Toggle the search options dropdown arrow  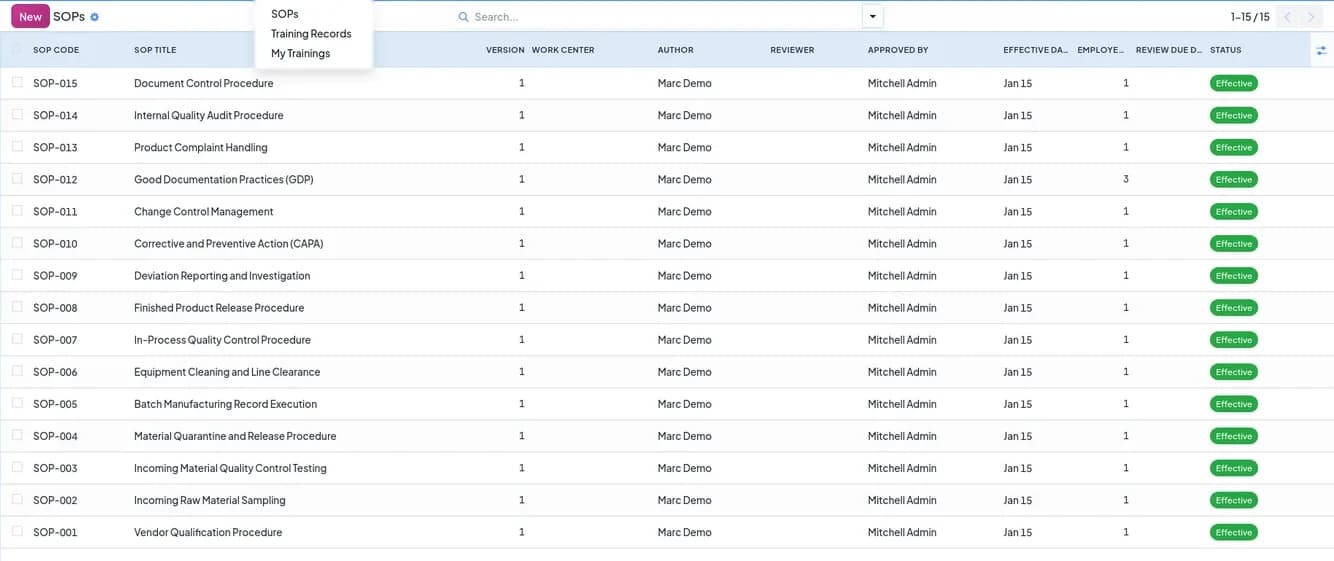873,17
